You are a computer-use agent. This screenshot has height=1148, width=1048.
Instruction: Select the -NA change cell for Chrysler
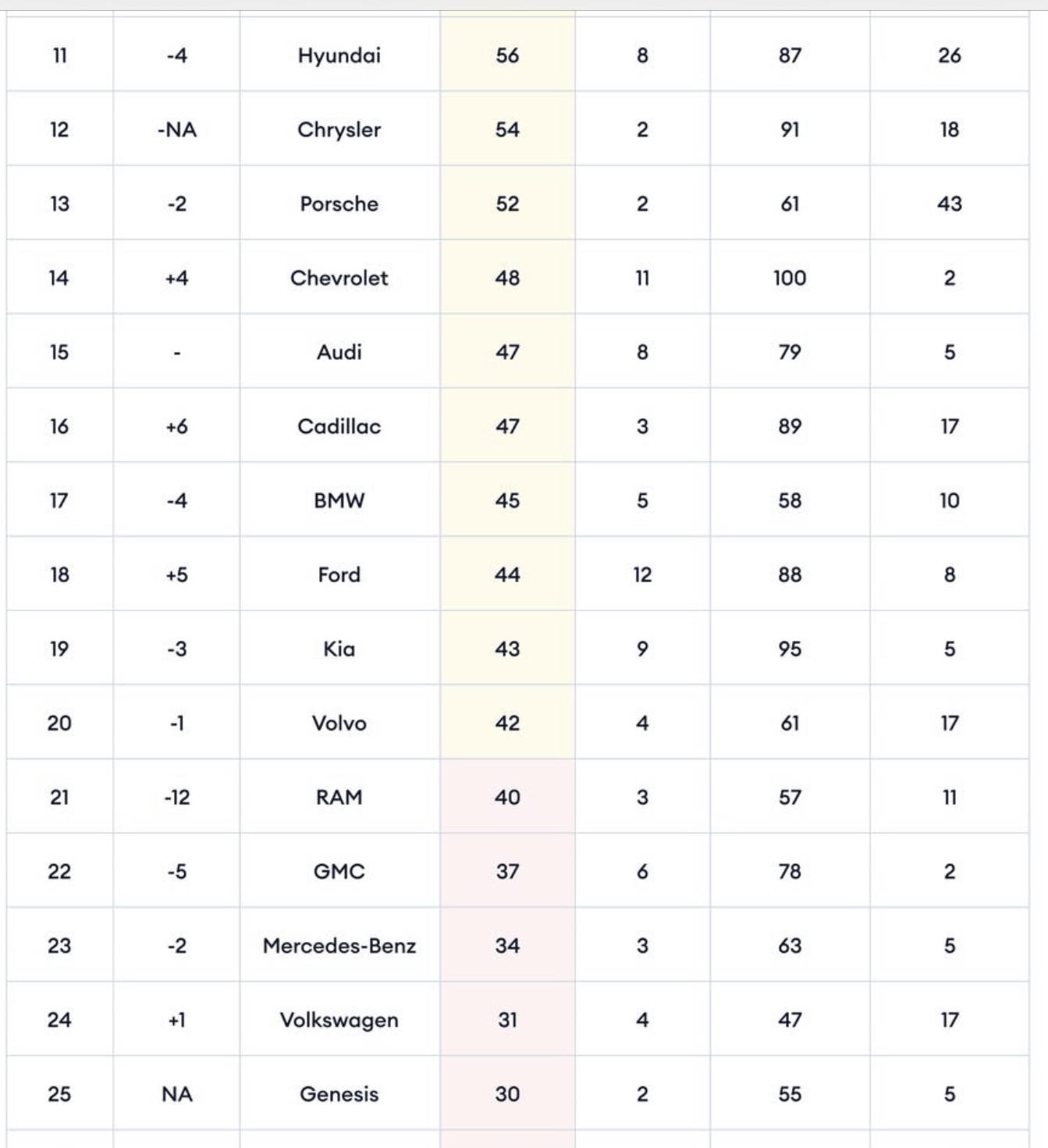click(x=177, y=130)
